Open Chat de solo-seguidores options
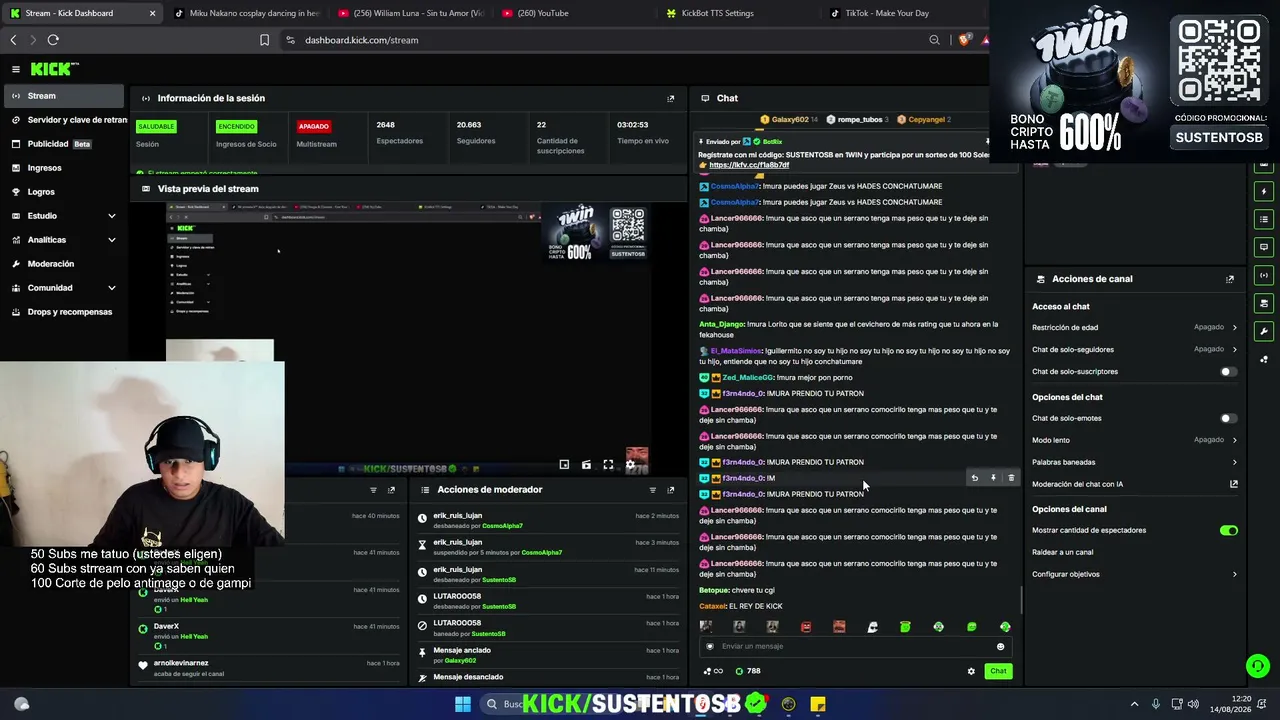Viewport: 1280px width, 720px height. point(1135,349)
